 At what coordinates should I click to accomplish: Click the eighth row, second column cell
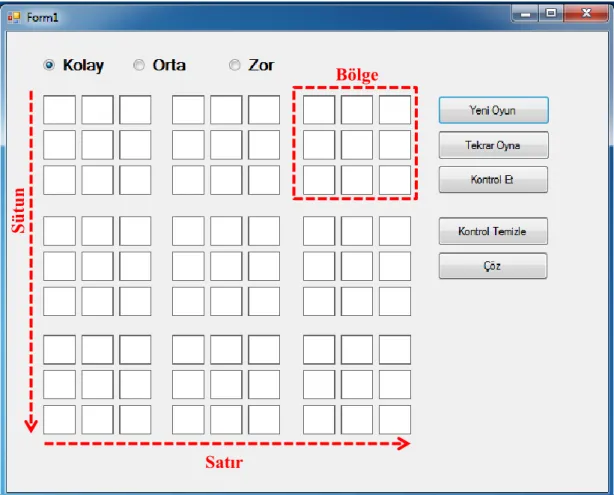tap(98, 385)
